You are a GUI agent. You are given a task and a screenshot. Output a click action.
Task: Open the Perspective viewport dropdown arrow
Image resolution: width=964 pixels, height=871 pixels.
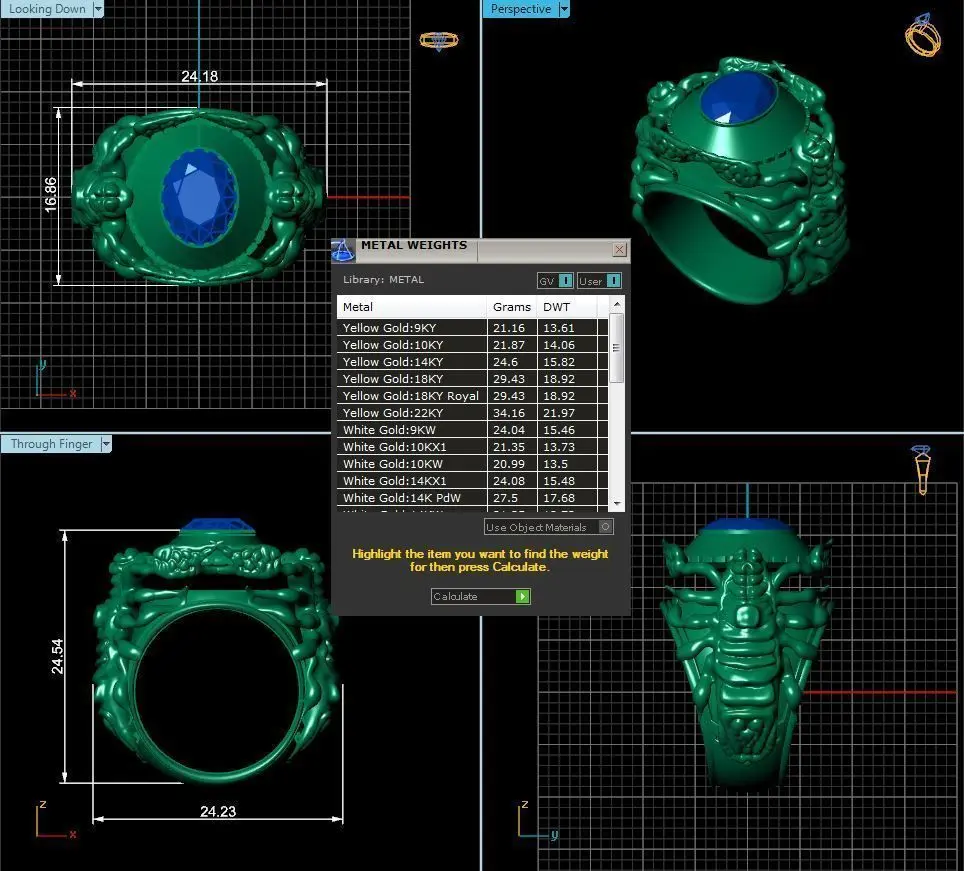pyautogui.click(x=564, y=9)
